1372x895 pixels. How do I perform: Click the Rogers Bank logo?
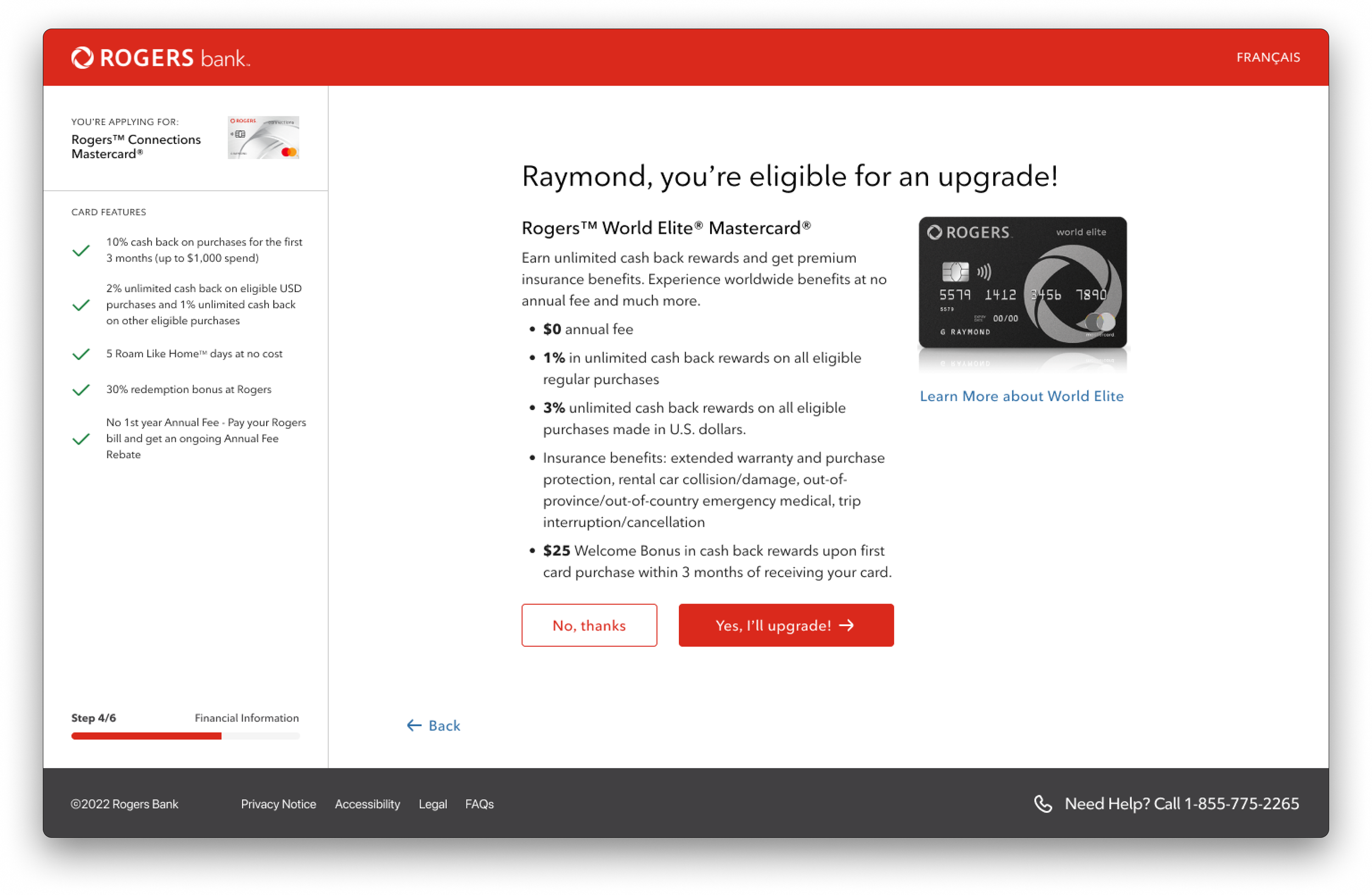tap(160, 58)
